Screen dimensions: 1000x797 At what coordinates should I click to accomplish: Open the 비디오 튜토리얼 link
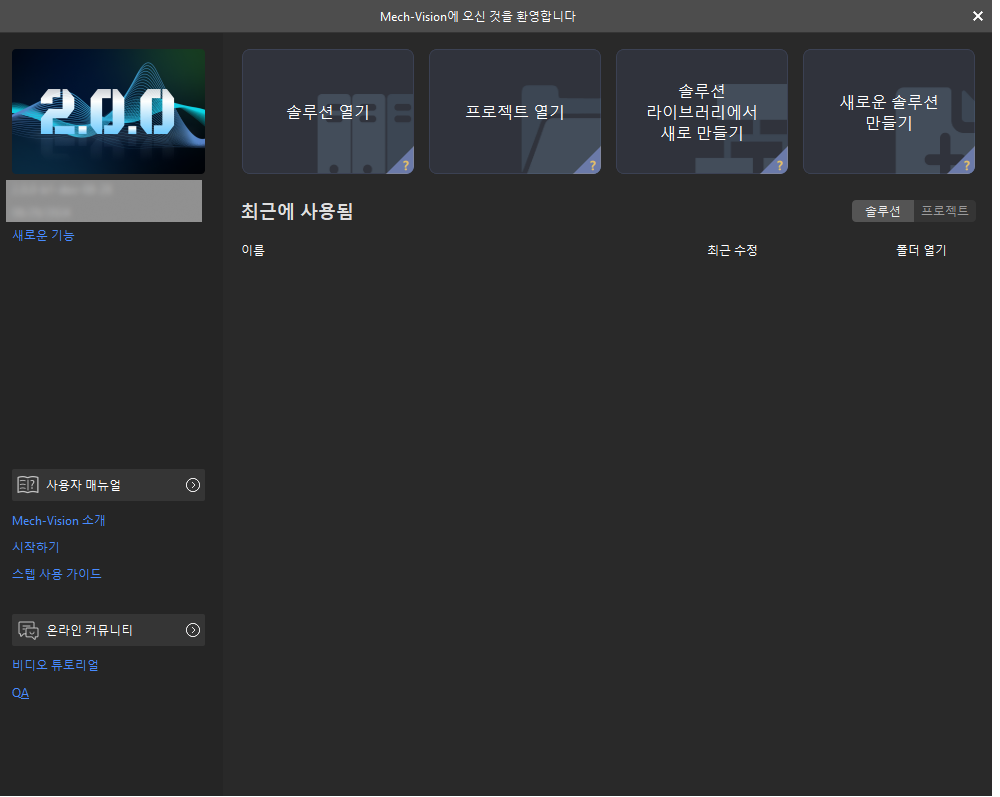point(55,665)
